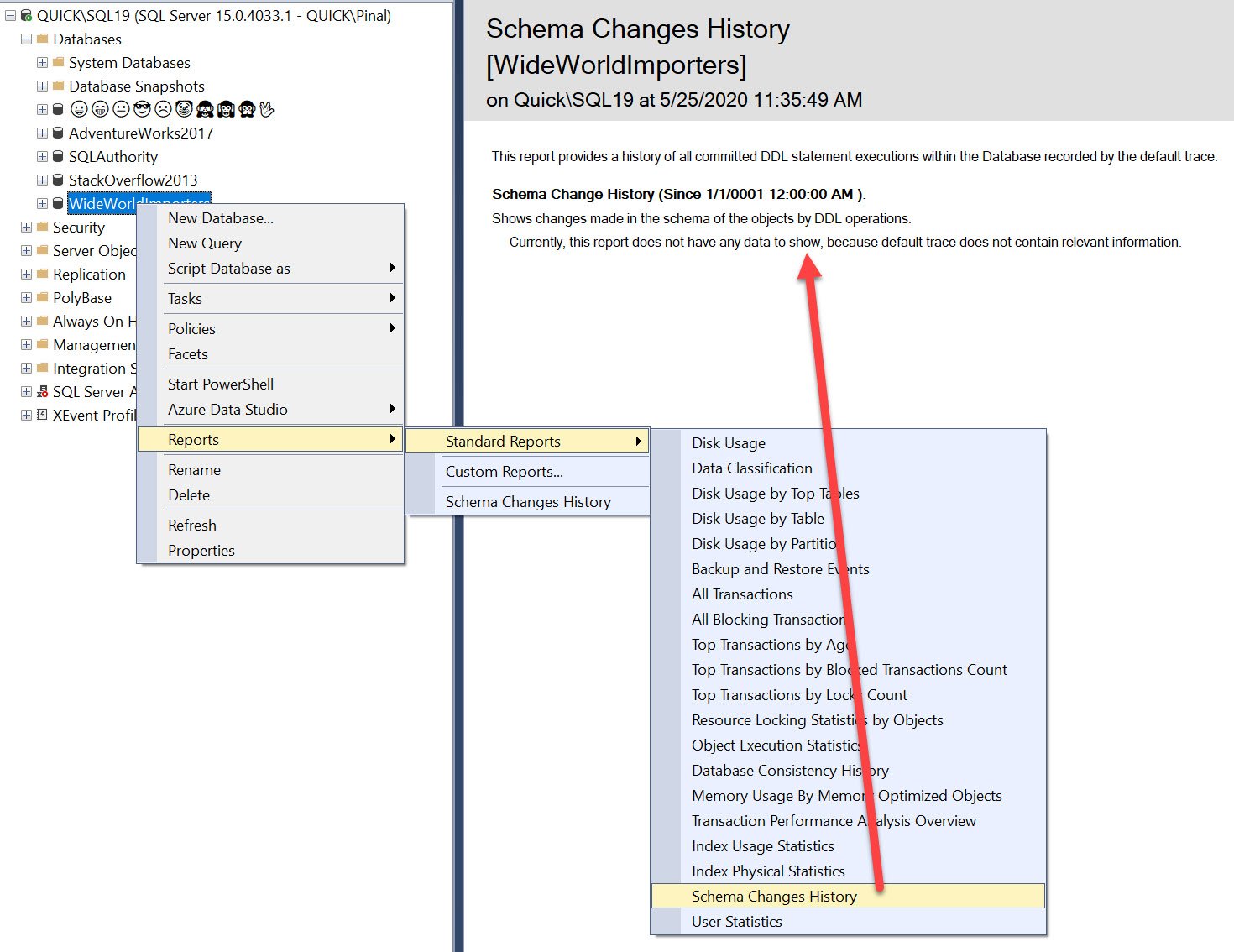Image resolution: width=1234 pixels, height=952 pixels.
Task: Choose New Query from context menu
Action: pyautogui.click(x=270, y=243)
